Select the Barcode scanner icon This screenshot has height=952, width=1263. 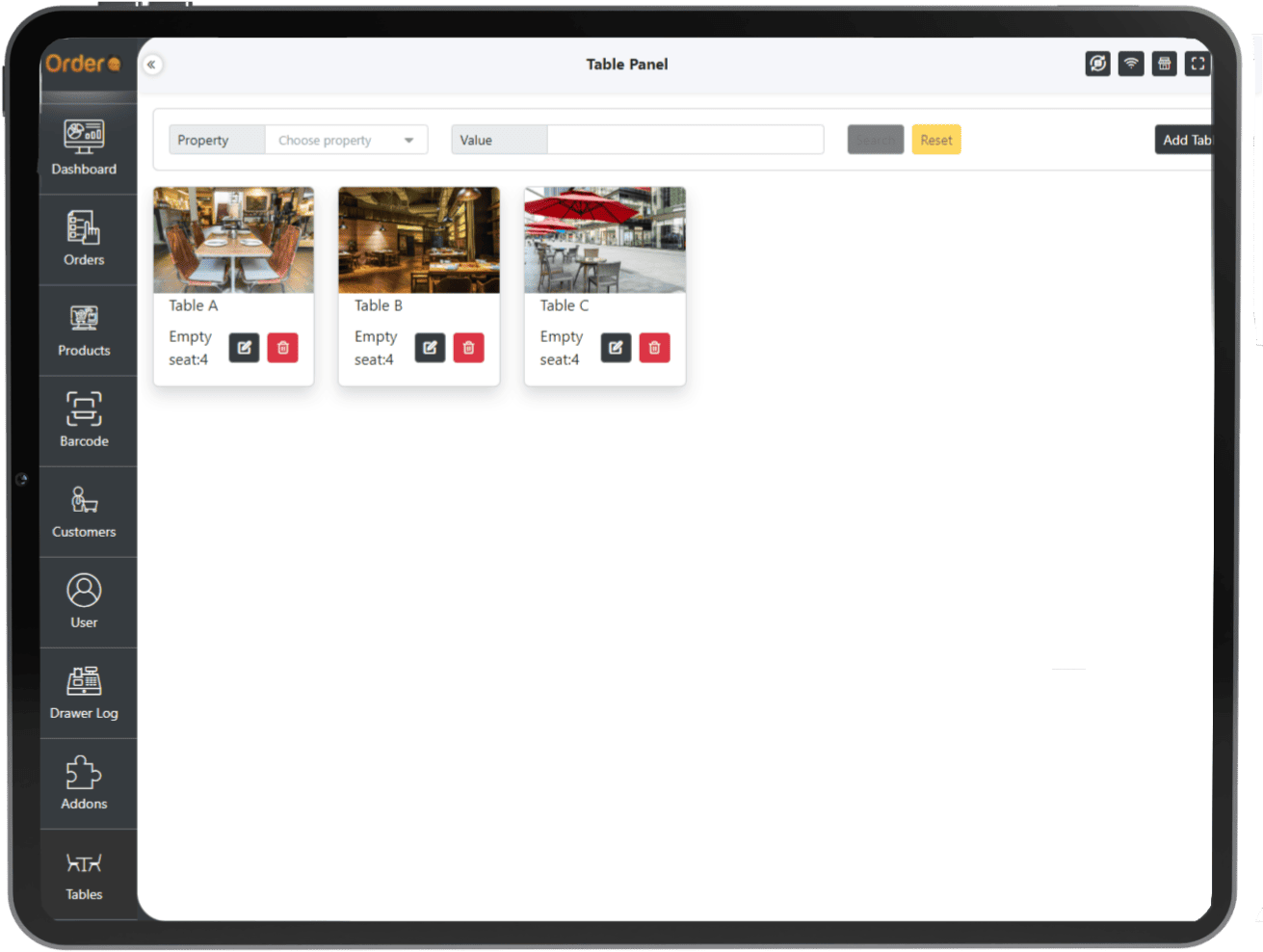point(84,409)
